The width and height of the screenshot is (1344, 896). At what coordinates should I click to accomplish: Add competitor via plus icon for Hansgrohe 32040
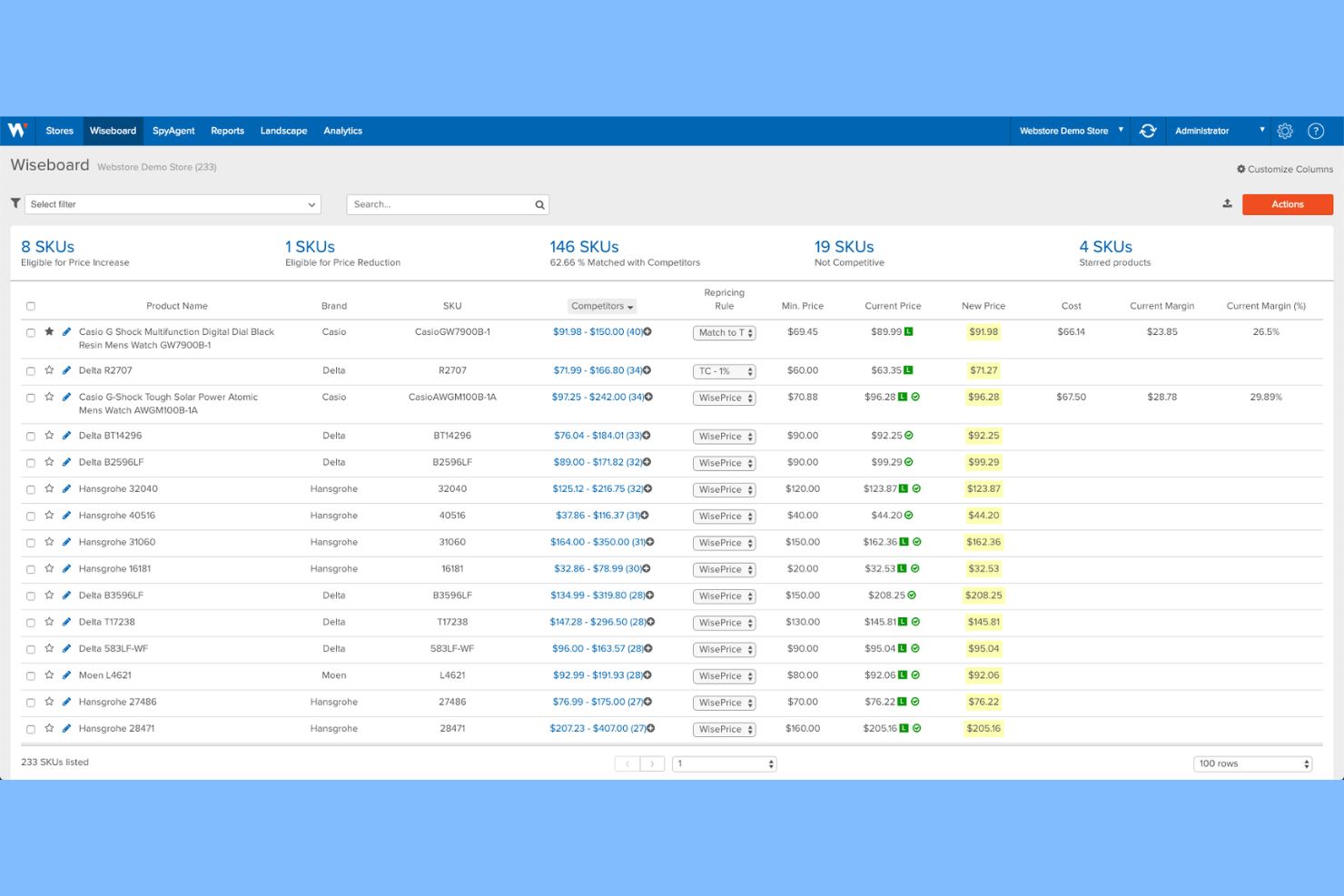[x=648, y=488]
